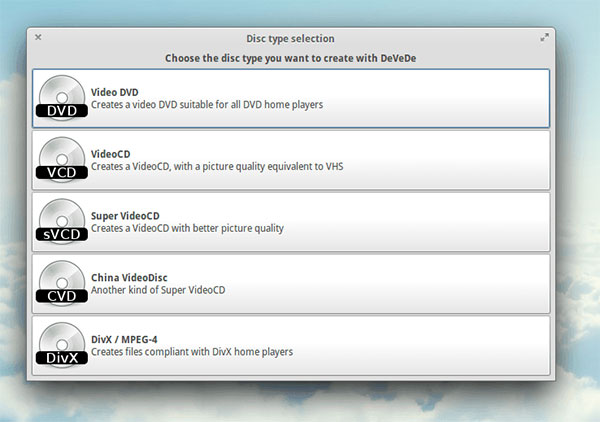Click the DivX disc icon

(62, 345)
